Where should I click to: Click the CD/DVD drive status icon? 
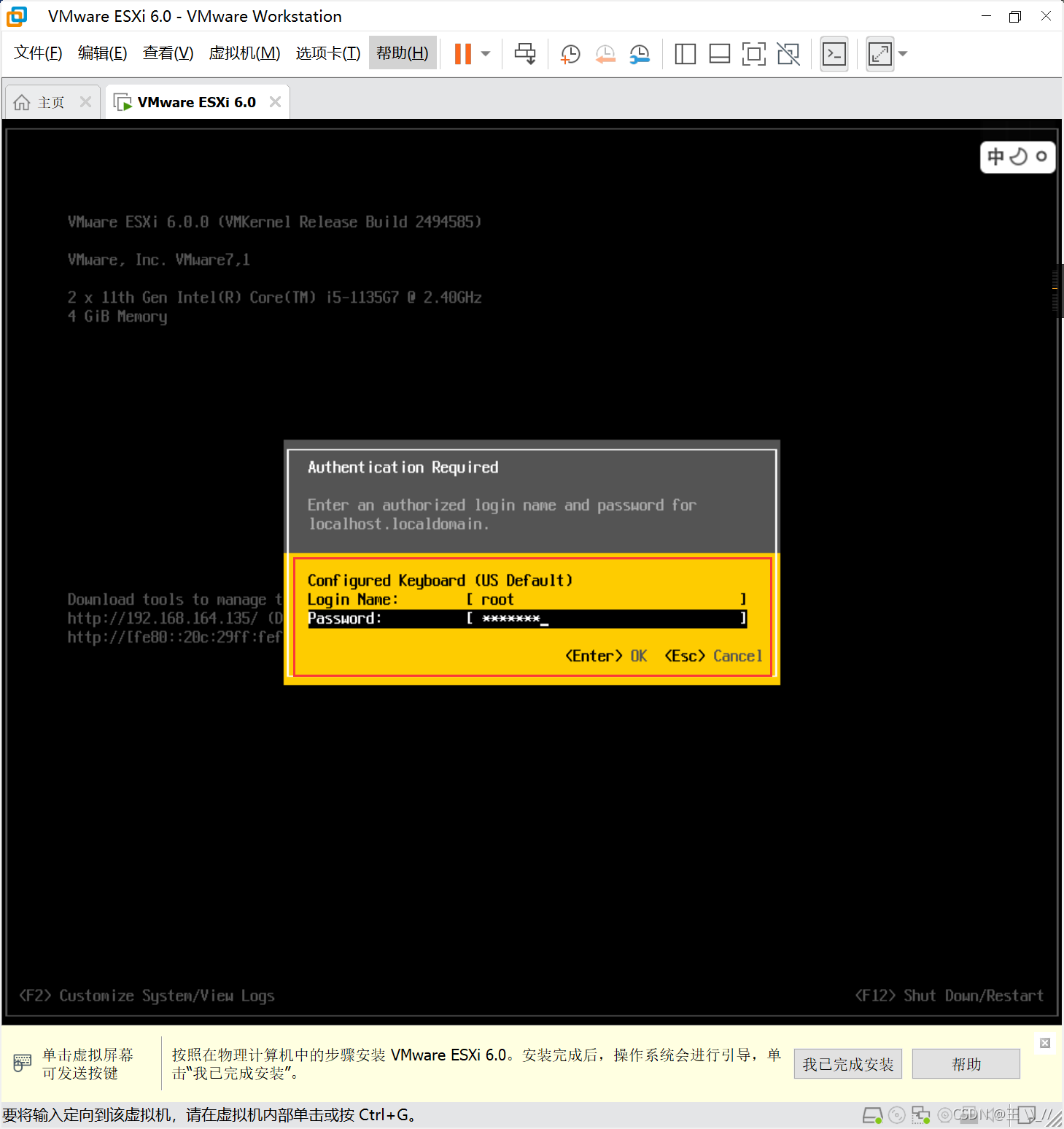(897, 1115)
